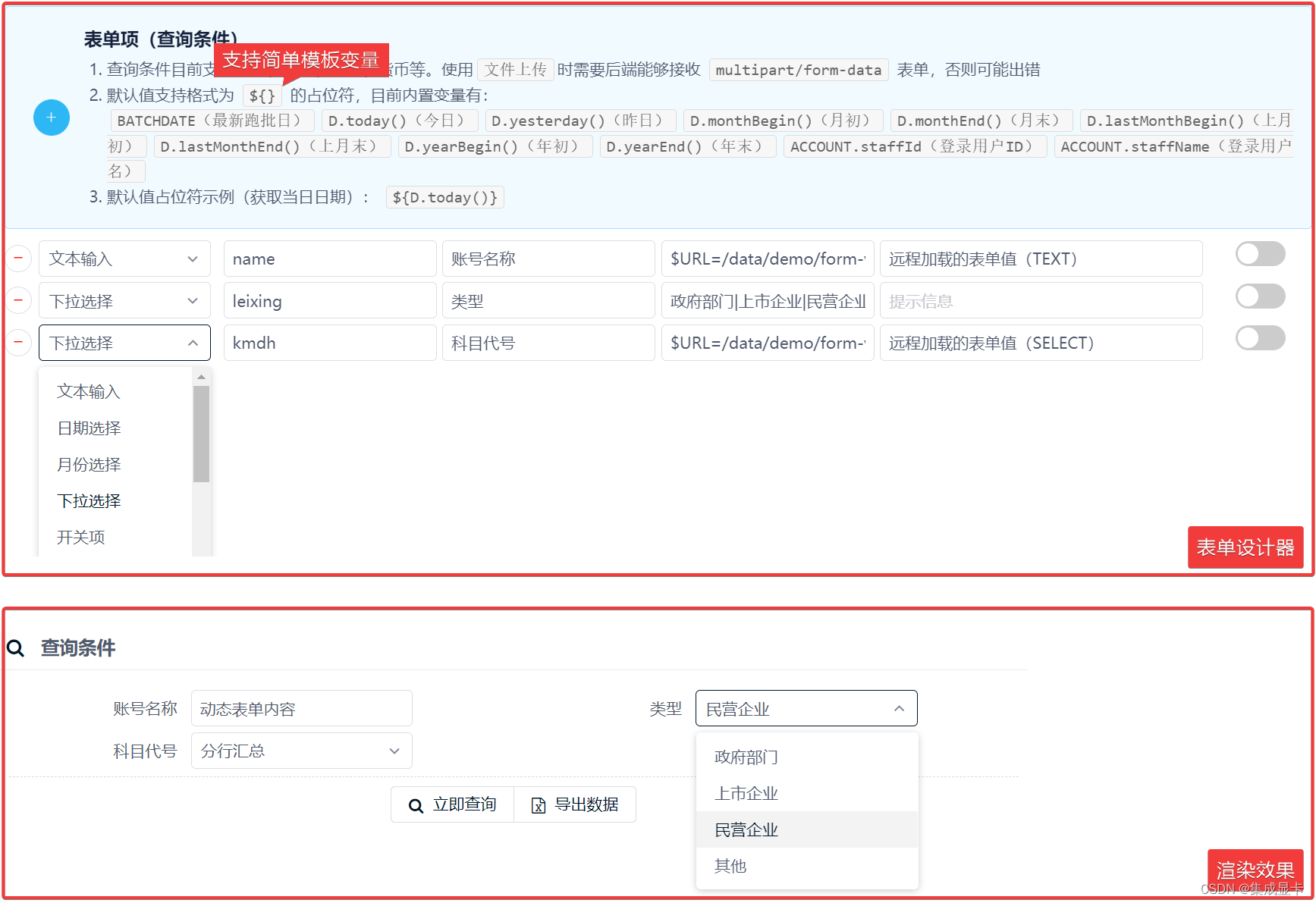Click the D.yearEnd() variable tag
This screenshot has height=903, width=1316.
[688, 146]
